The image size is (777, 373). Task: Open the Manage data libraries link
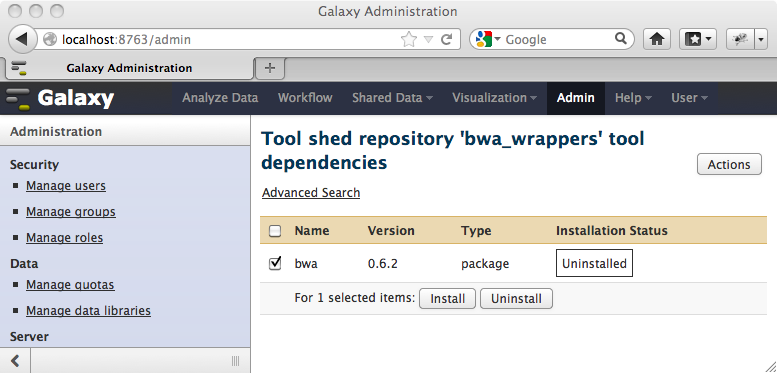pos(88,311)
